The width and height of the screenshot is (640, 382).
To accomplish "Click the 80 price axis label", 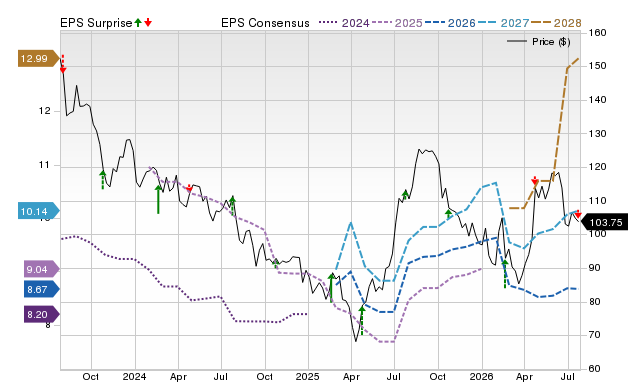I will point(595,302).
